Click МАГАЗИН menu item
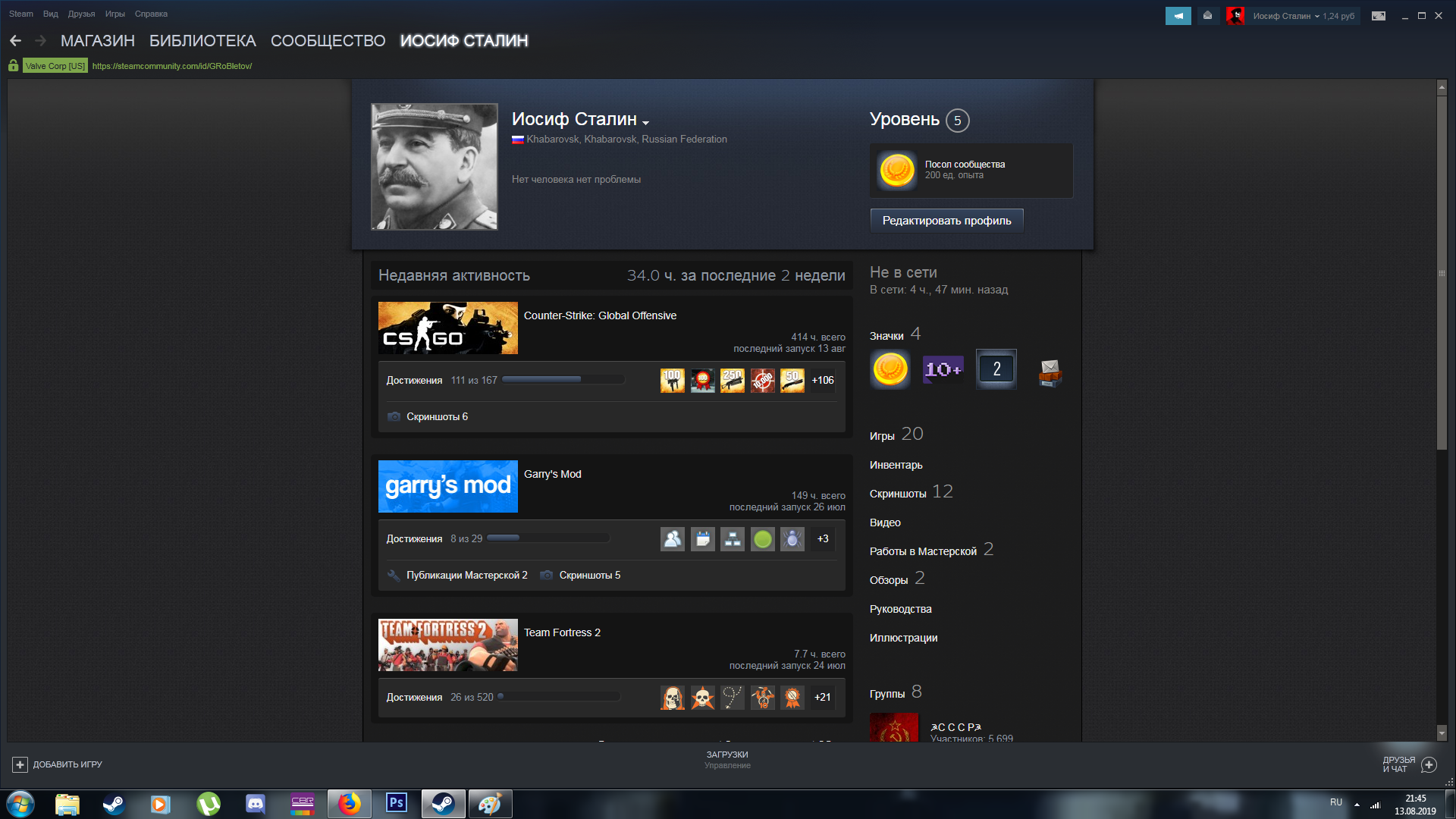Viewport: 1456px width, 819px height. 97,40
